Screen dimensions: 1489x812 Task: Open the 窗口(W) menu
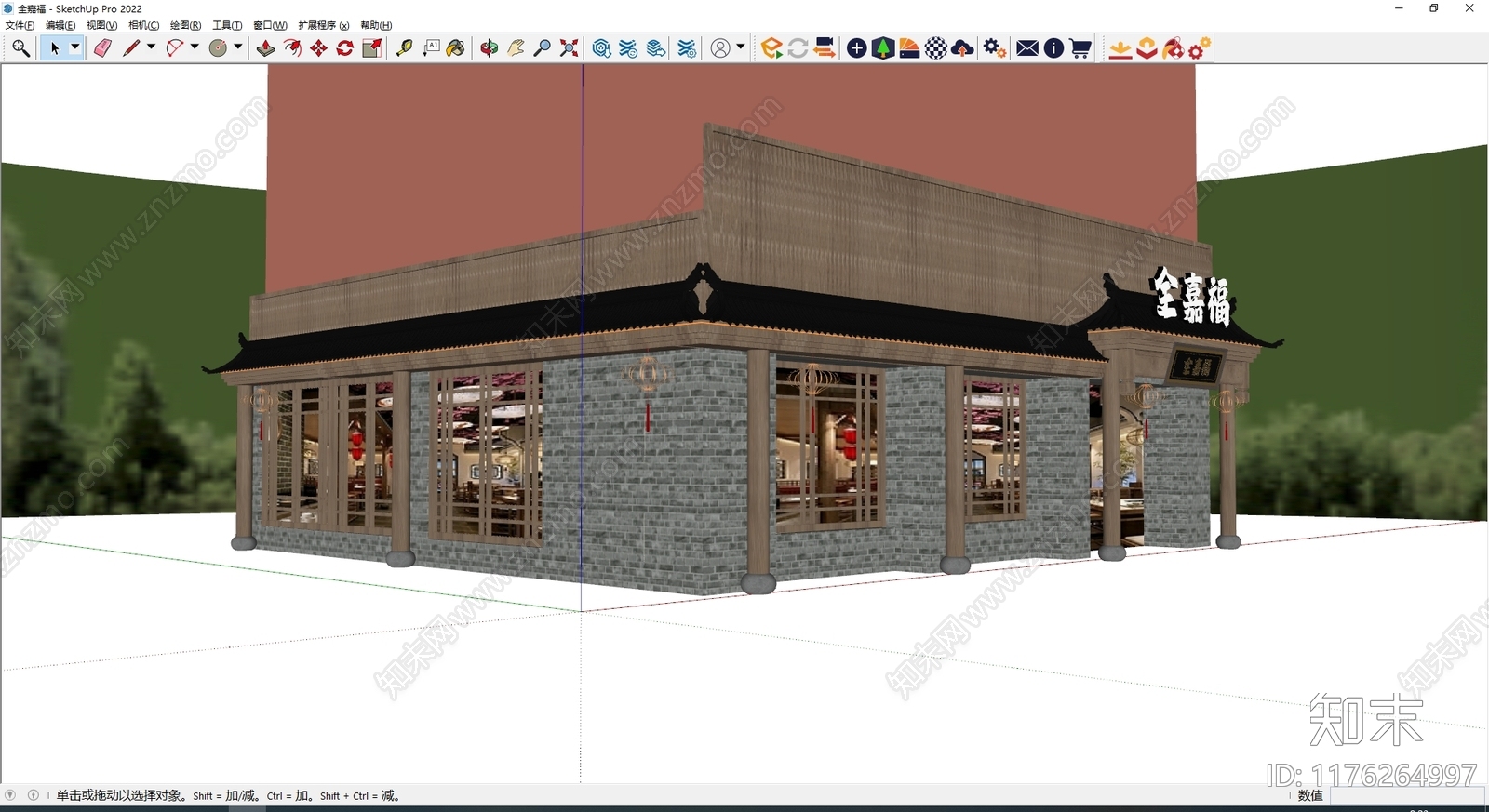pos(270,25)
